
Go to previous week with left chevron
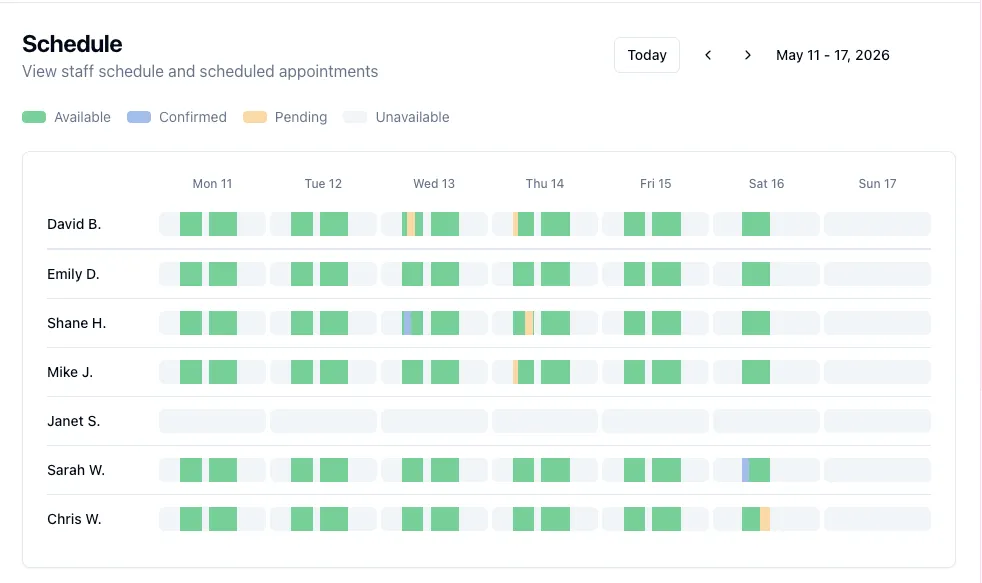click(x=708, y=55)
